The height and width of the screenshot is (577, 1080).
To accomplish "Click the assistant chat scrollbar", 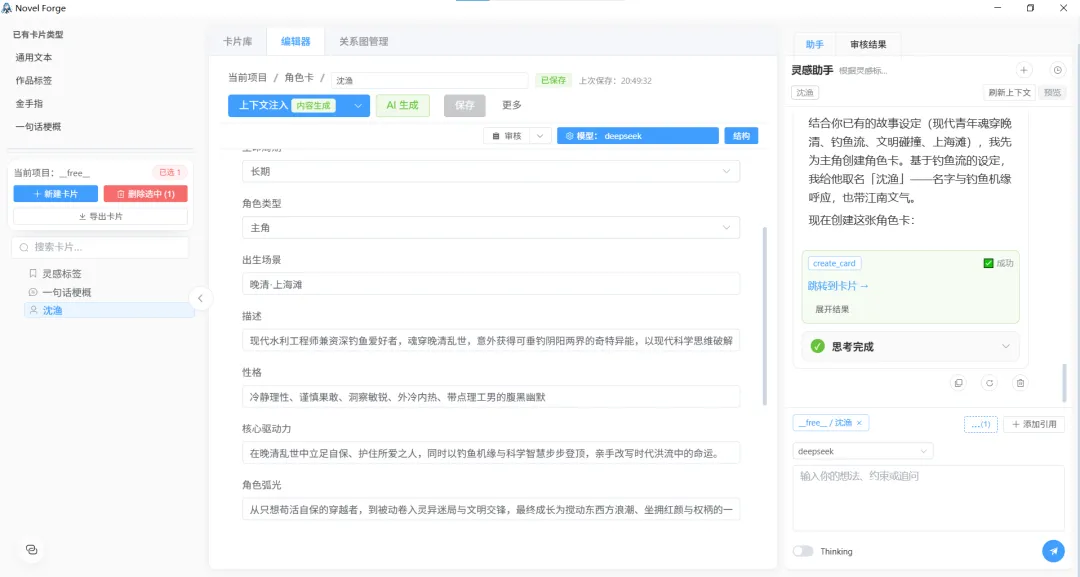I will 1064,382.
